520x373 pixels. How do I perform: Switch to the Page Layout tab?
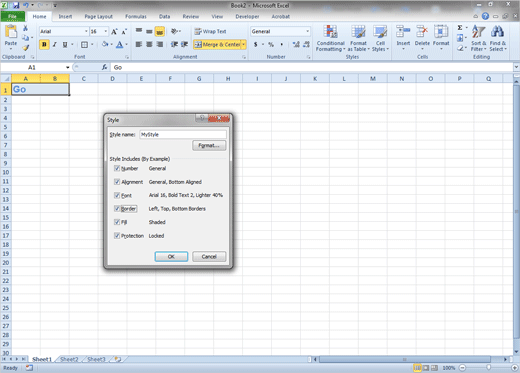coord(98,16)
